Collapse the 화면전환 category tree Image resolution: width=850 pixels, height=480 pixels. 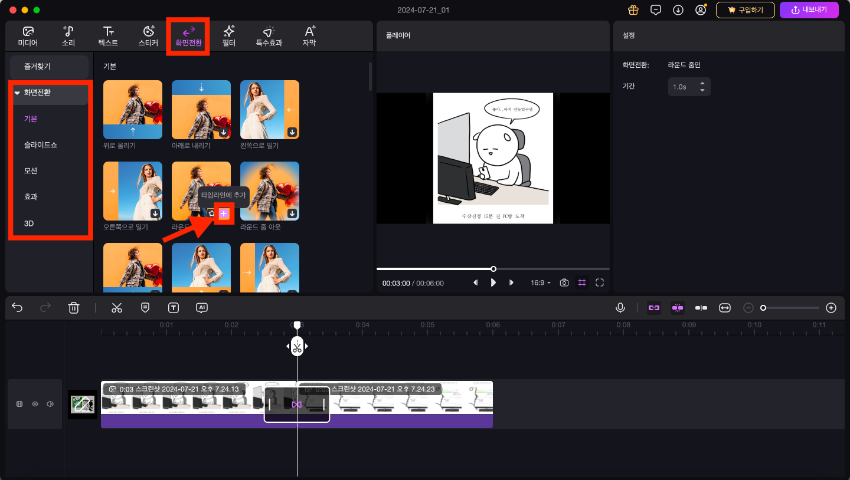pyautogui.click(x=17, y=93)
